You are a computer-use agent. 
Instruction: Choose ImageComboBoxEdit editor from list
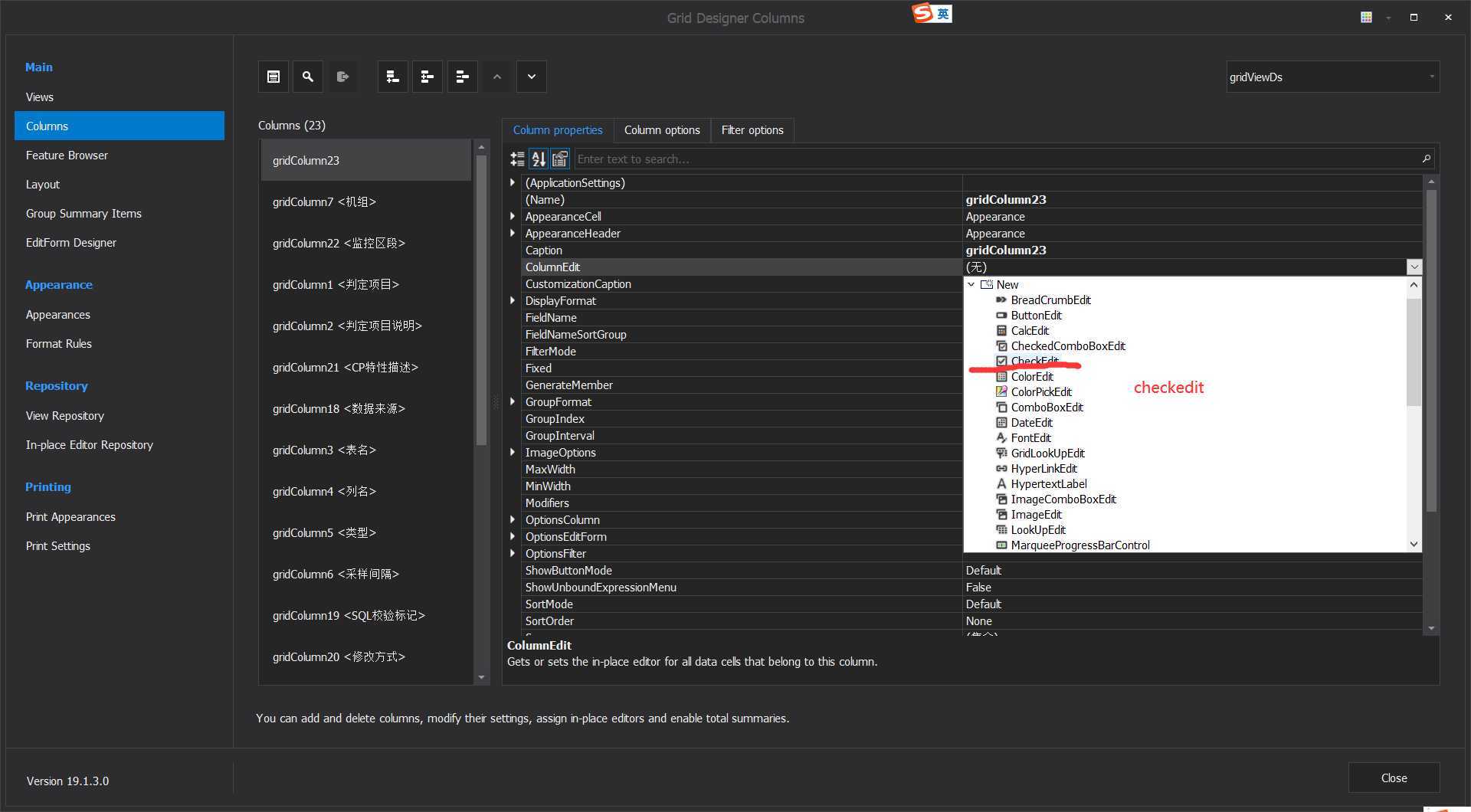(1063, 499)
